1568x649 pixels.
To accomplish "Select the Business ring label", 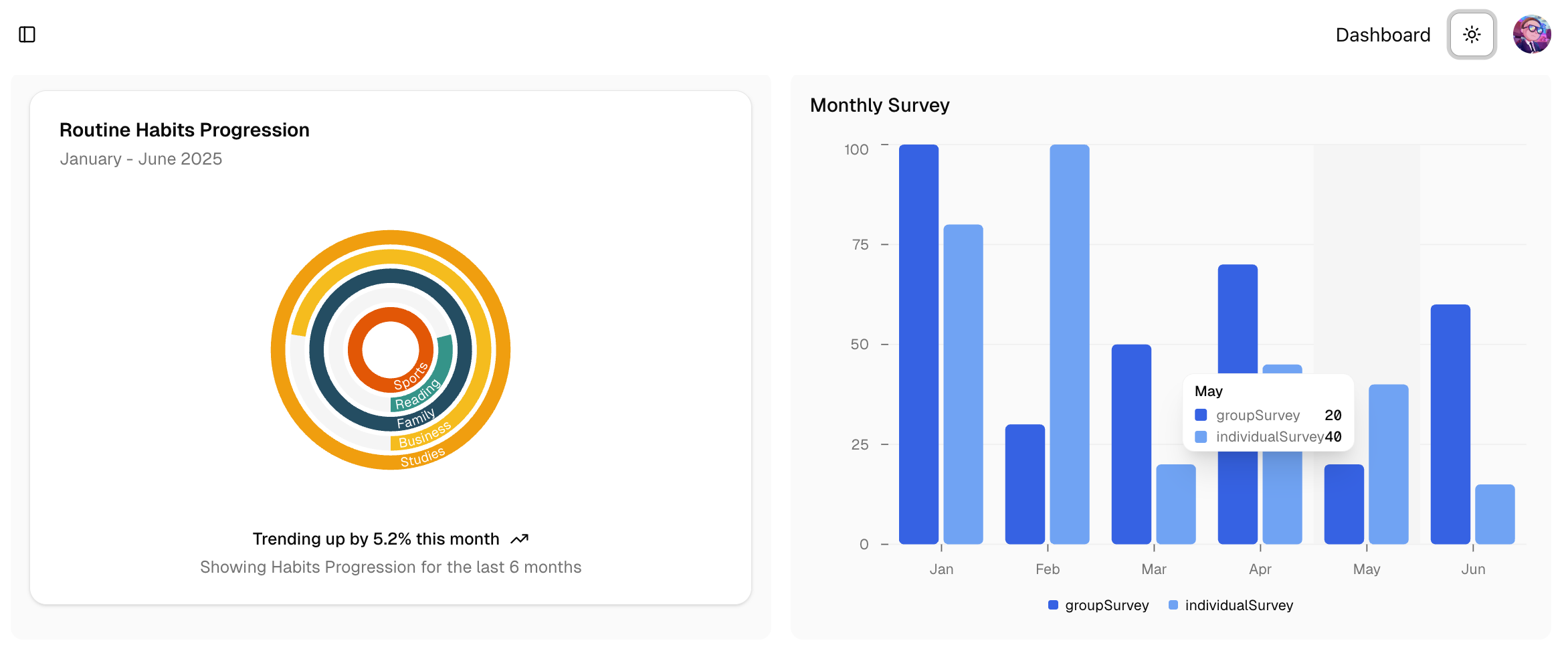I will click(424, 435).
